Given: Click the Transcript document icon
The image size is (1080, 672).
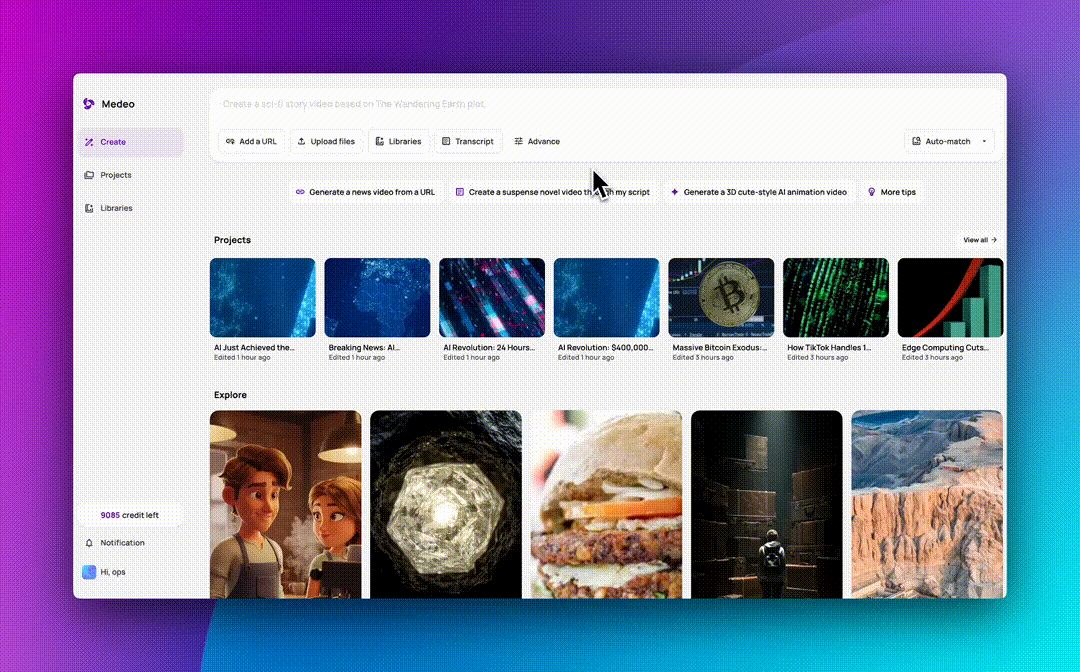Looking at the screenshot, I should [x=446, y=141].
